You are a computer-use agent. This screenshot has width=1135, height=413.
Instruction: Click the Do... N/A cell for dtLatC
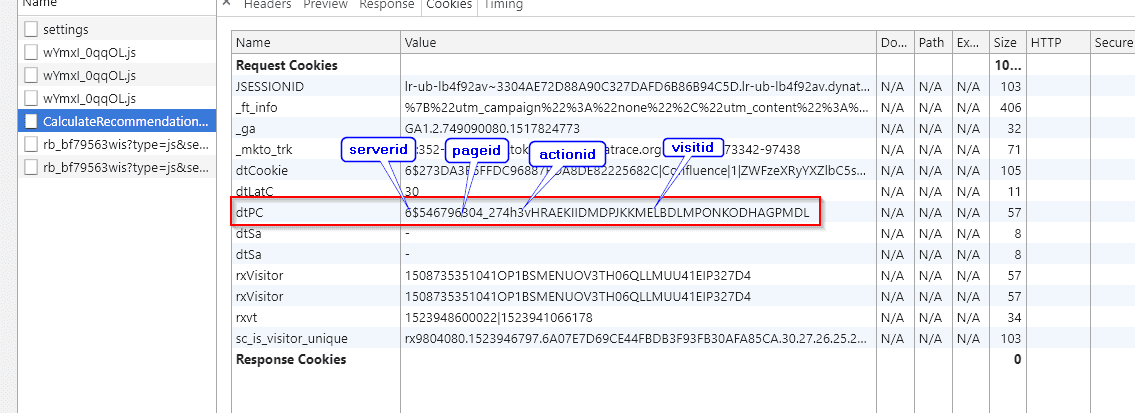[894, 192]
